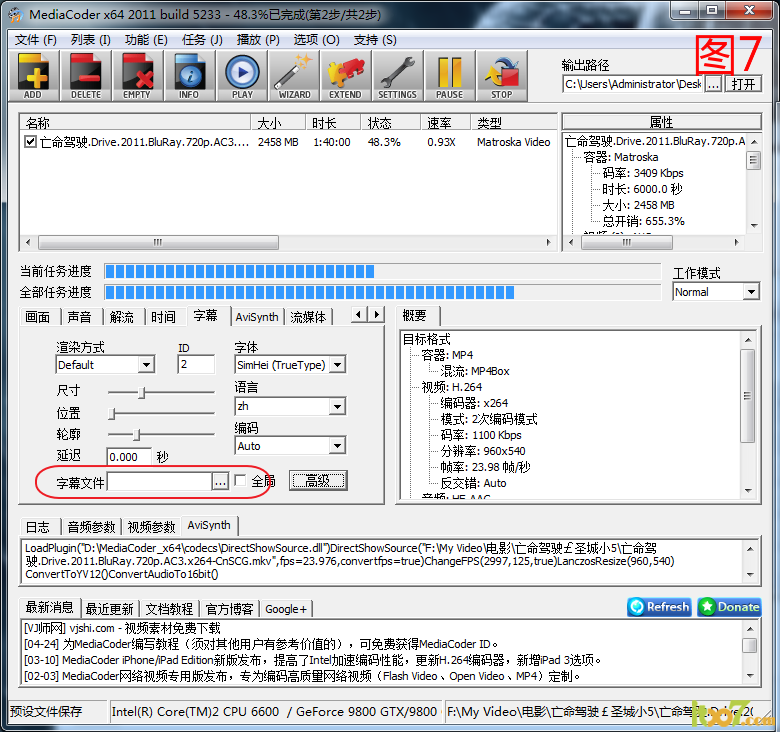Click the EMPTY list toolbar icon
This screenshot has width=780, height=732.
137,75
